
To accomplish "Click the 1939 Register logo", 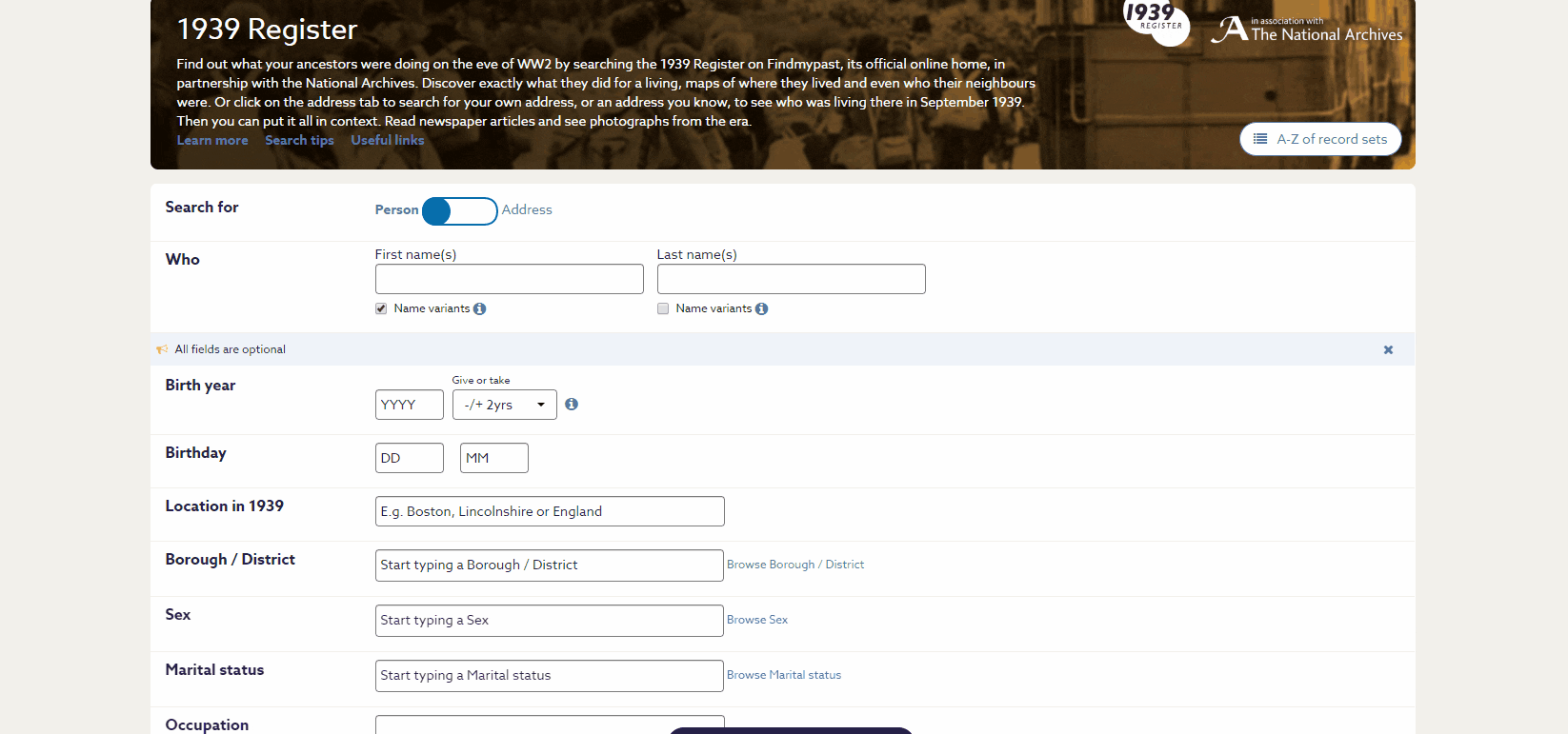I will [x=1156, y=21].
